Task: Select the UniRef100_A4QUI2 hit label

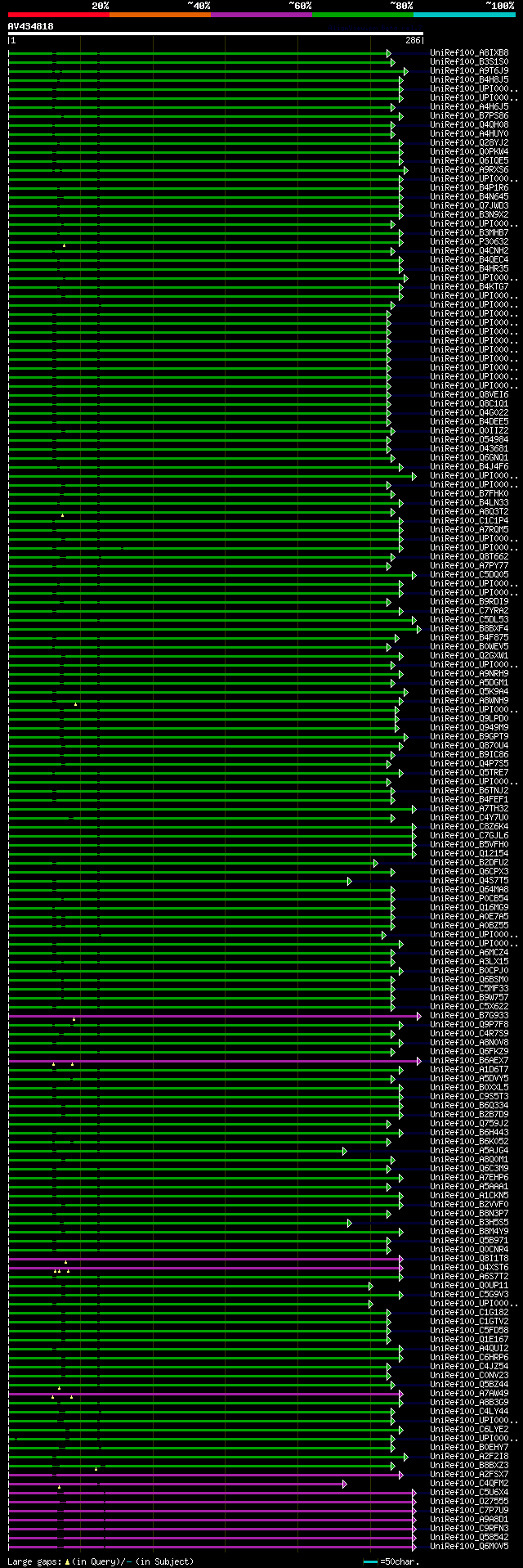Action: (x=469, y=1349)
